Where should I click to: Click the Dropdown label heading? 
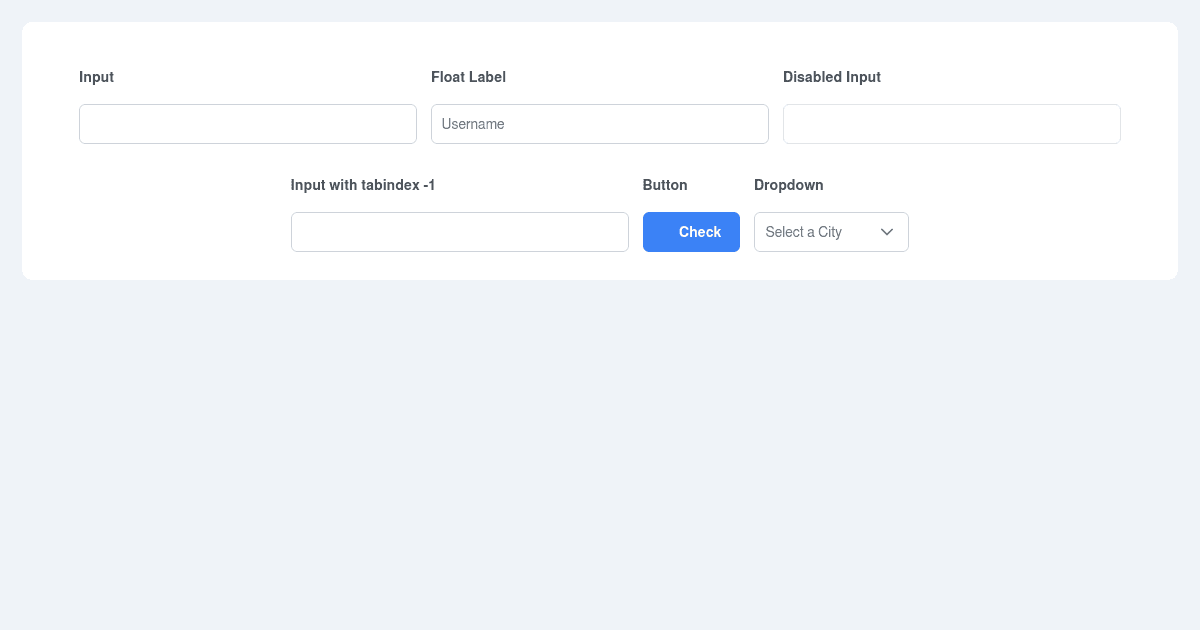click(788, 185)
